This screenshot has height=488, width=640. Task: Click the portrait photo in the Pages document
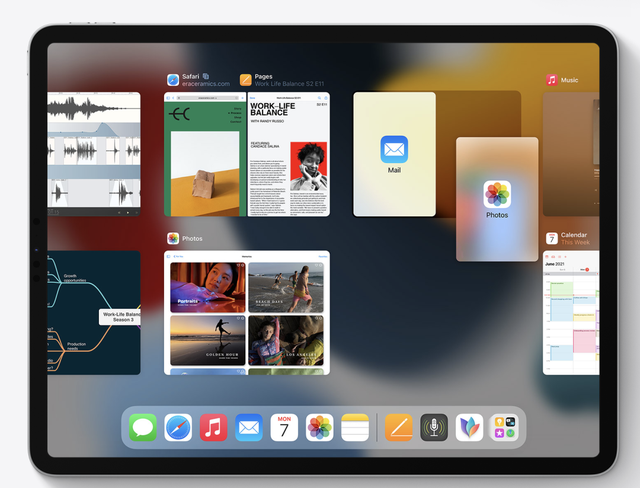309,166
